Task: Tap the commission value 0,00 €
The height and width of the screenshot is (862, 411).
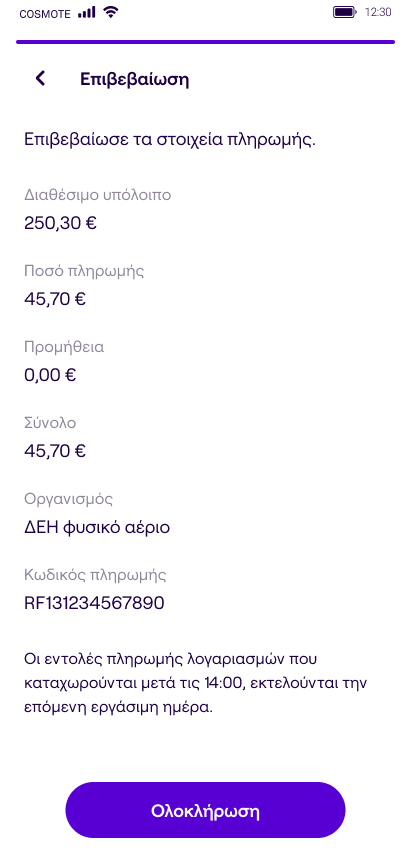Action: pos(50,375)
